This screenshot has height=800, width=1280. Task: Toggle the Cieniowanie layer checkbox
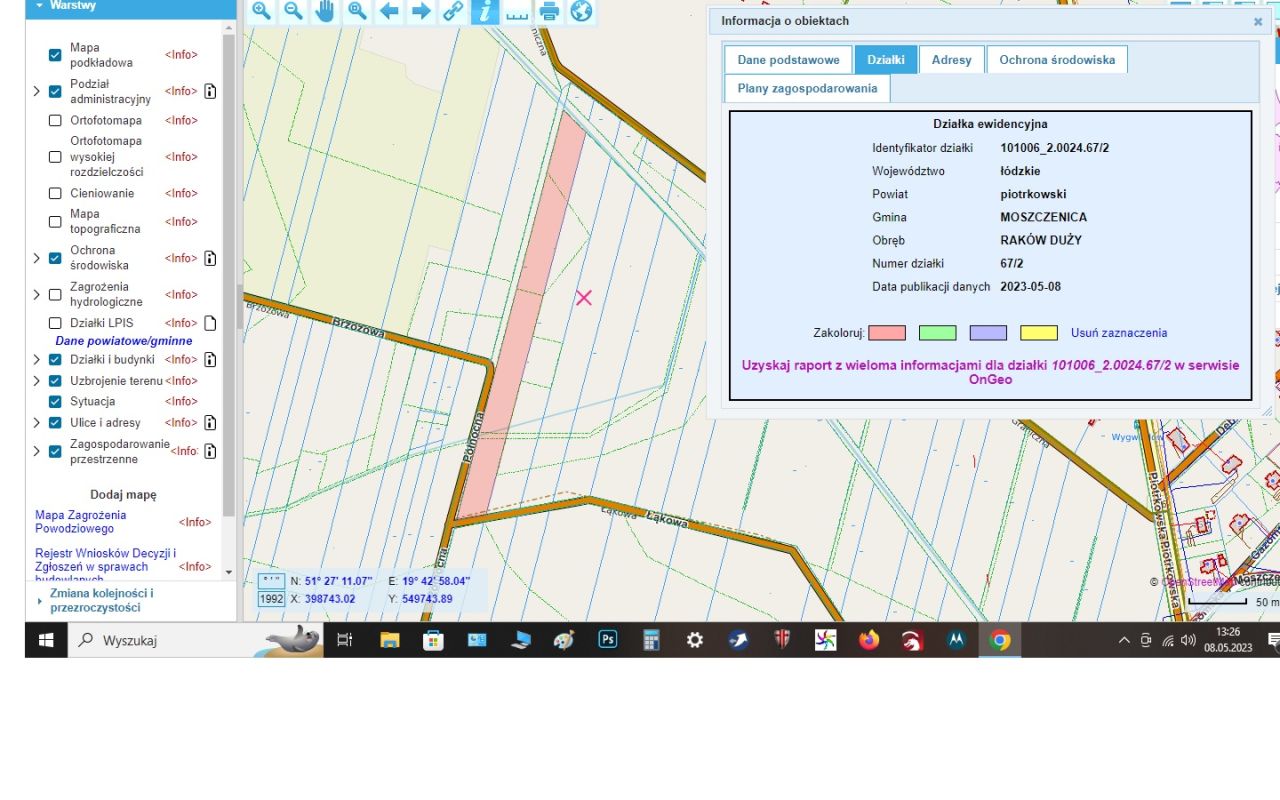(x=55, y=193)
